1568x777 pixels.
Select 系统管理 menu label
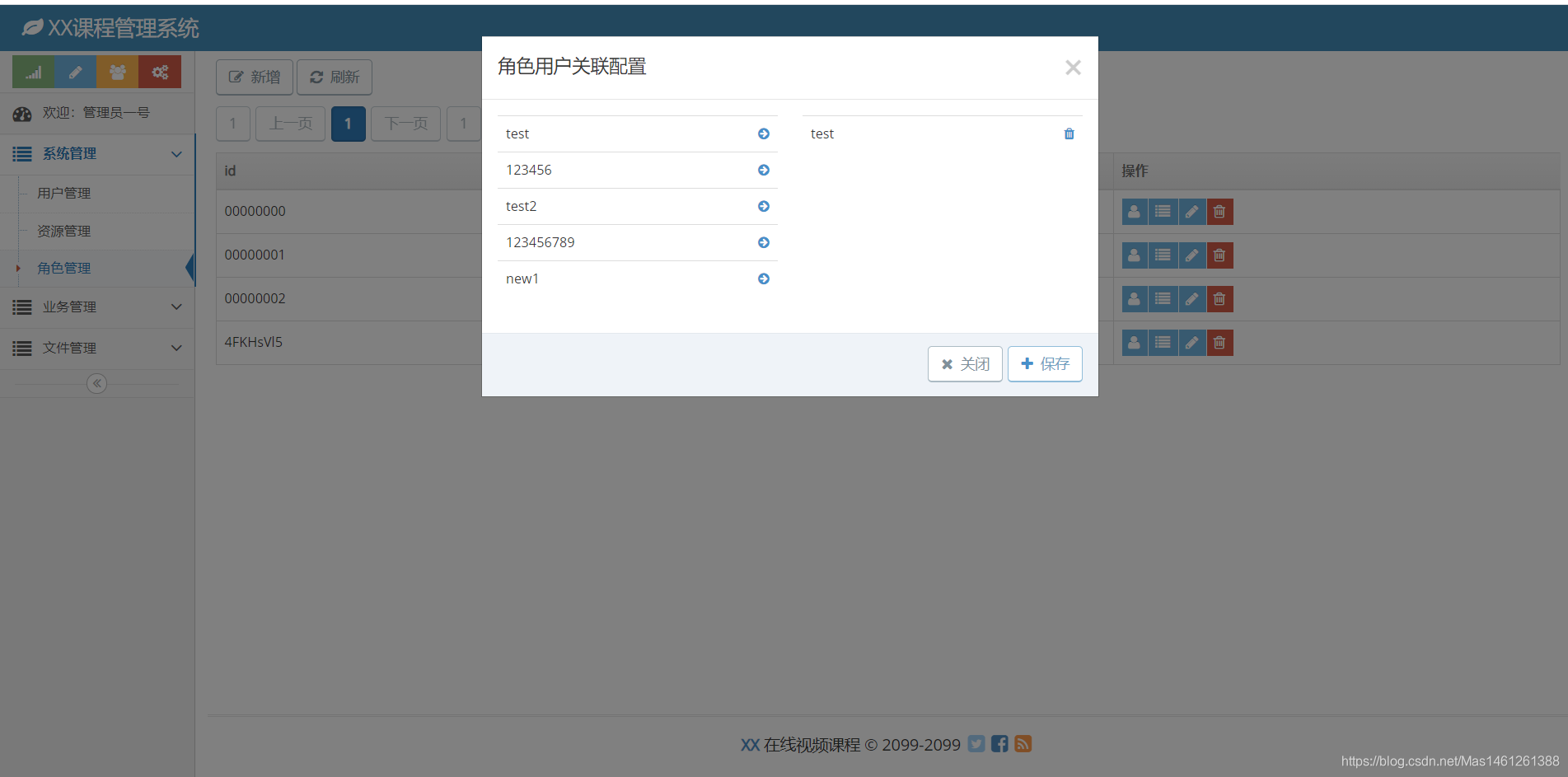pos(69,153)
